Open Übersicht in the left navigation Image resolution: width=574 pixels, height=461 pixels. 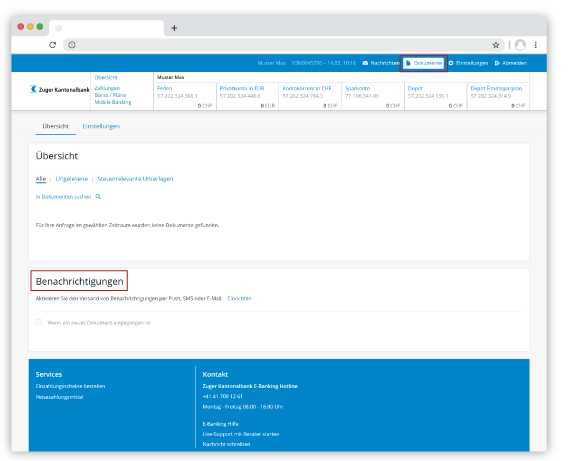click(x=106, y=77)
